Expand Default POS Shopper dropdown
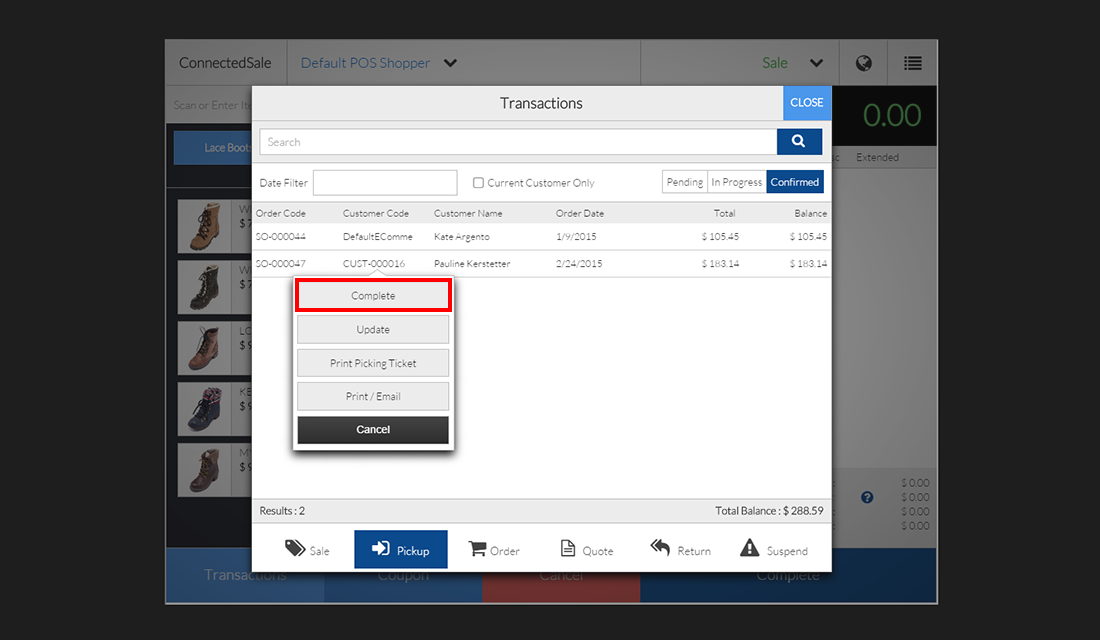The height and width of the screenshot is (640, 1100). point(450,63)
